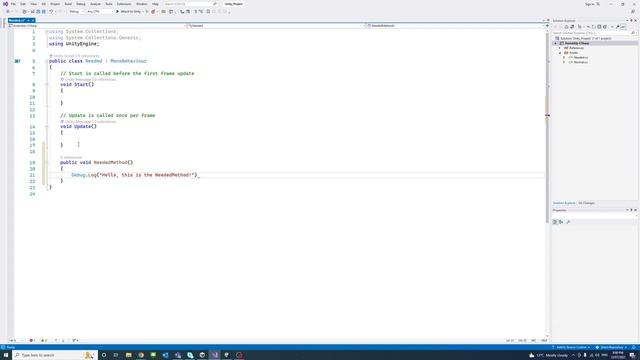
Task: Click the Unity Script references CodeLens
Action: [74, 56]
